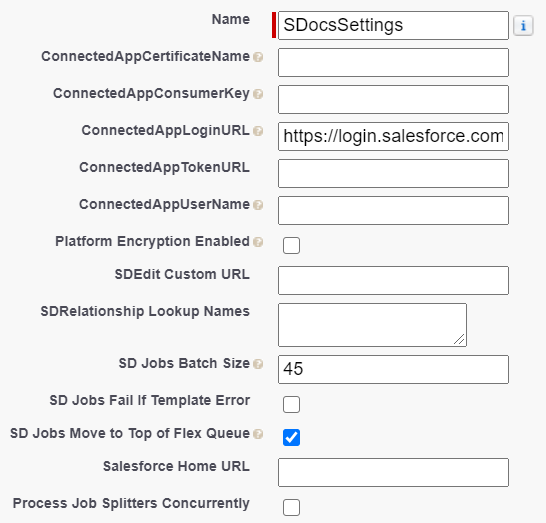Show help for ConnectedAppLoginURL
546x523 pixels.
(258, 131)
